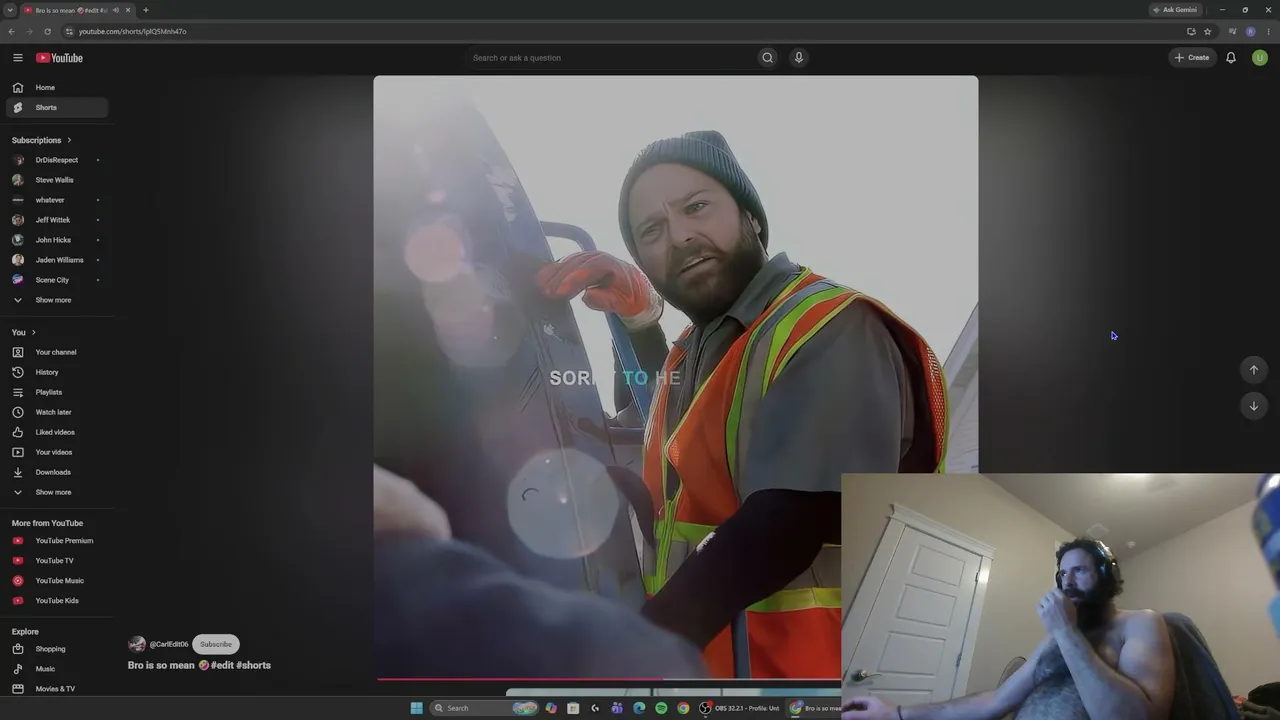Click the install app icon in address bar

tap(1191, 31)
